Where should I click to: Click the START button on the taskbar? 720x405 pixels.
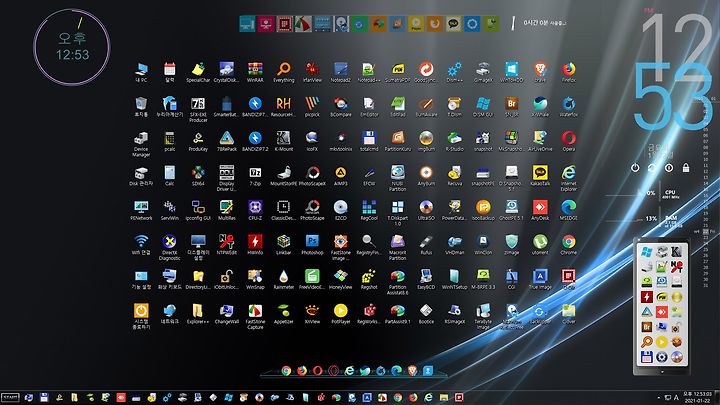tap(10, 397)
